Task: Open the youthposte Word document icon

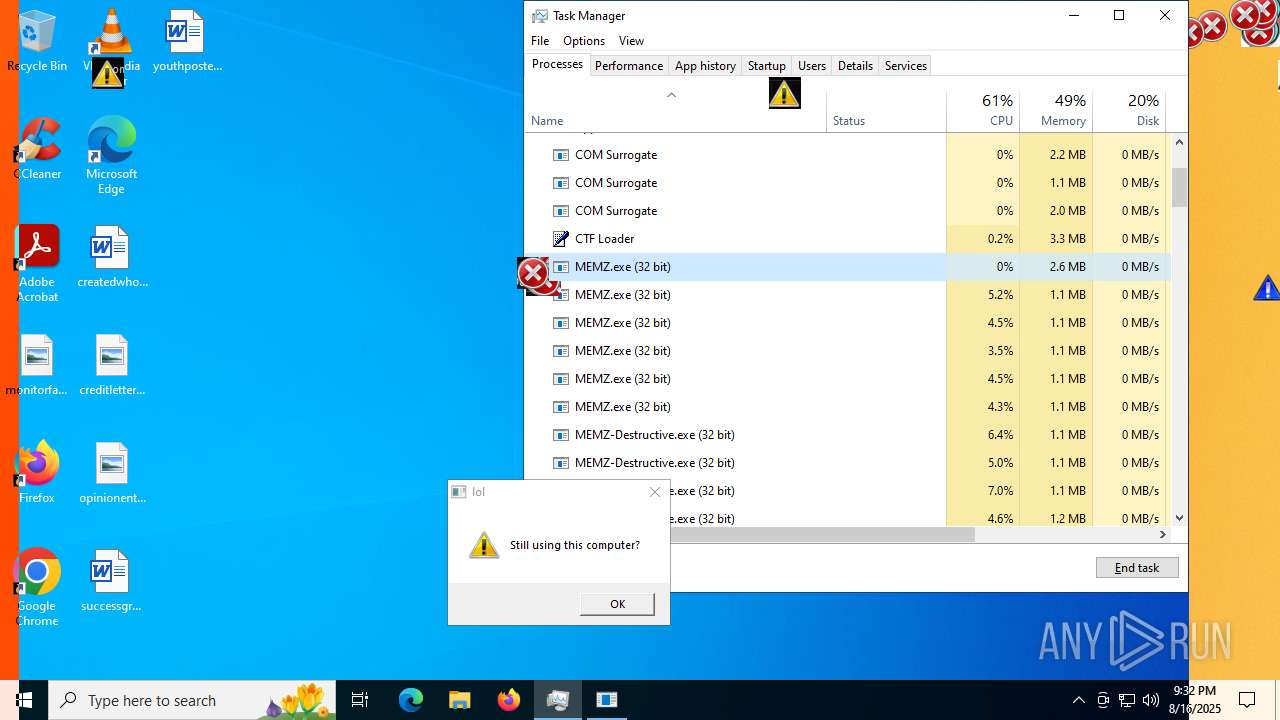Action: pos(186,40)
